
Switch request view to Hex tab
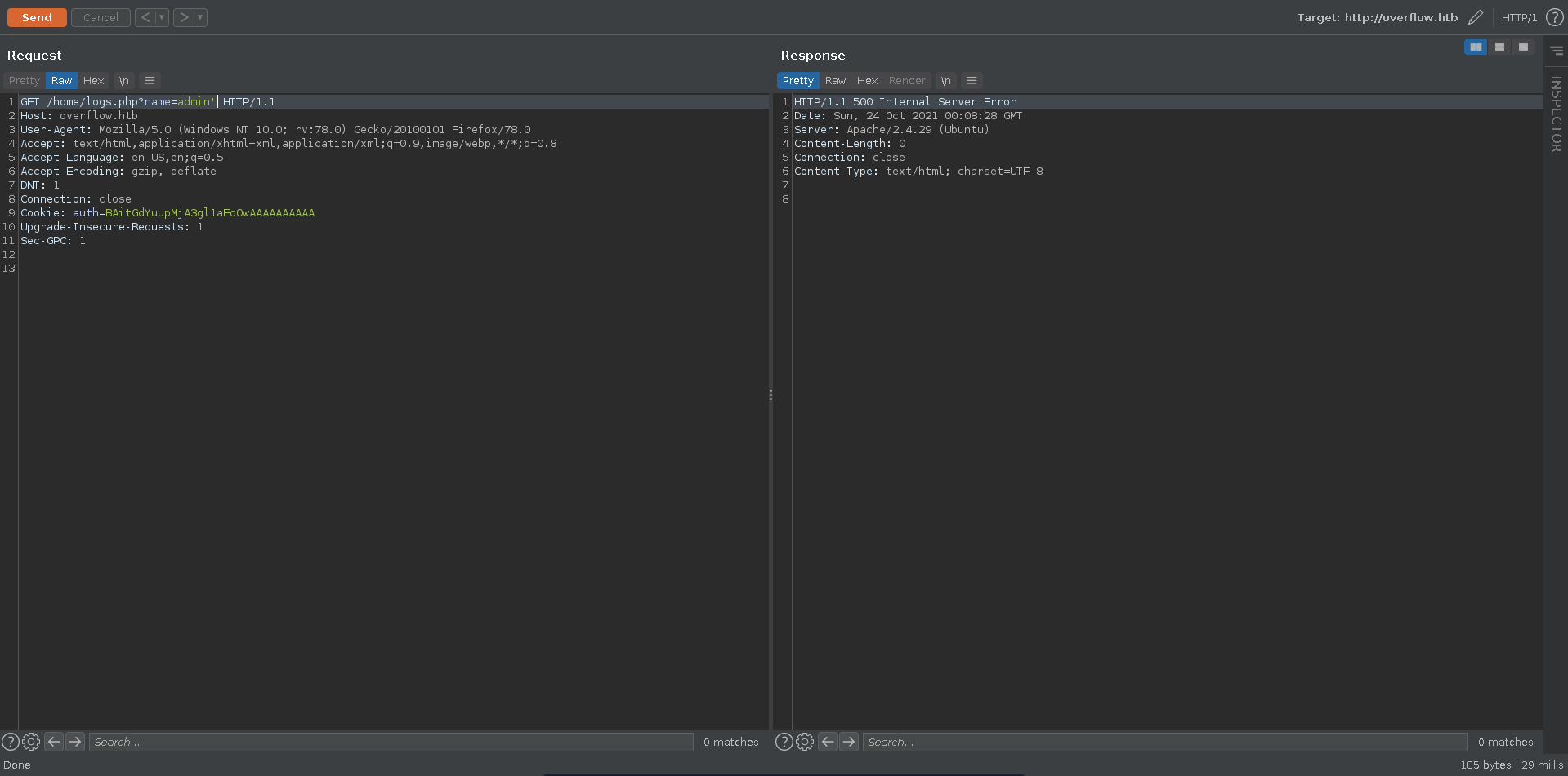pyautogui.click(x=93, y=80)
